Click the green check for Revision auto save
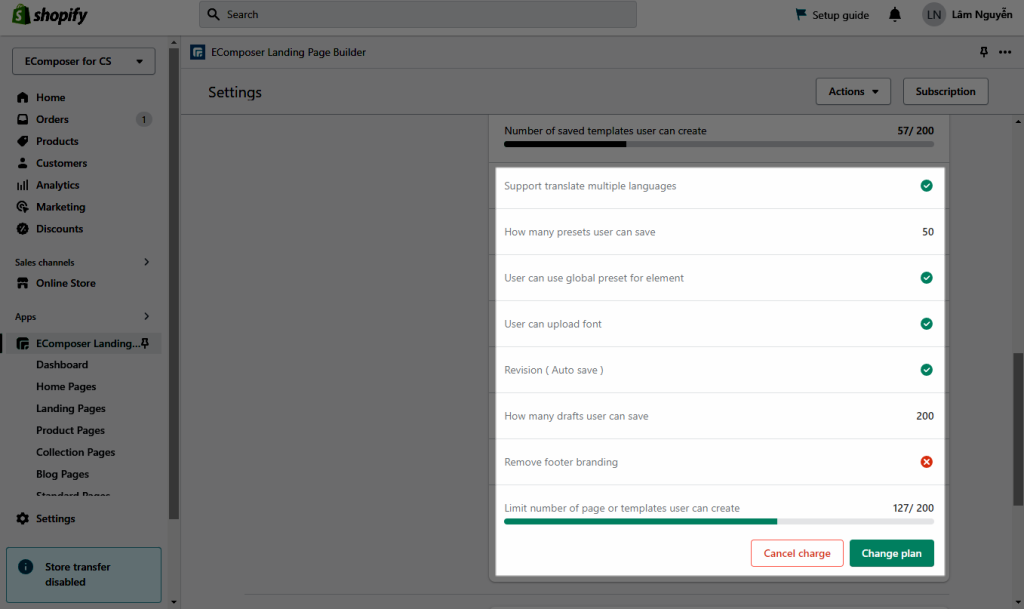 click(x=926, y=370)
